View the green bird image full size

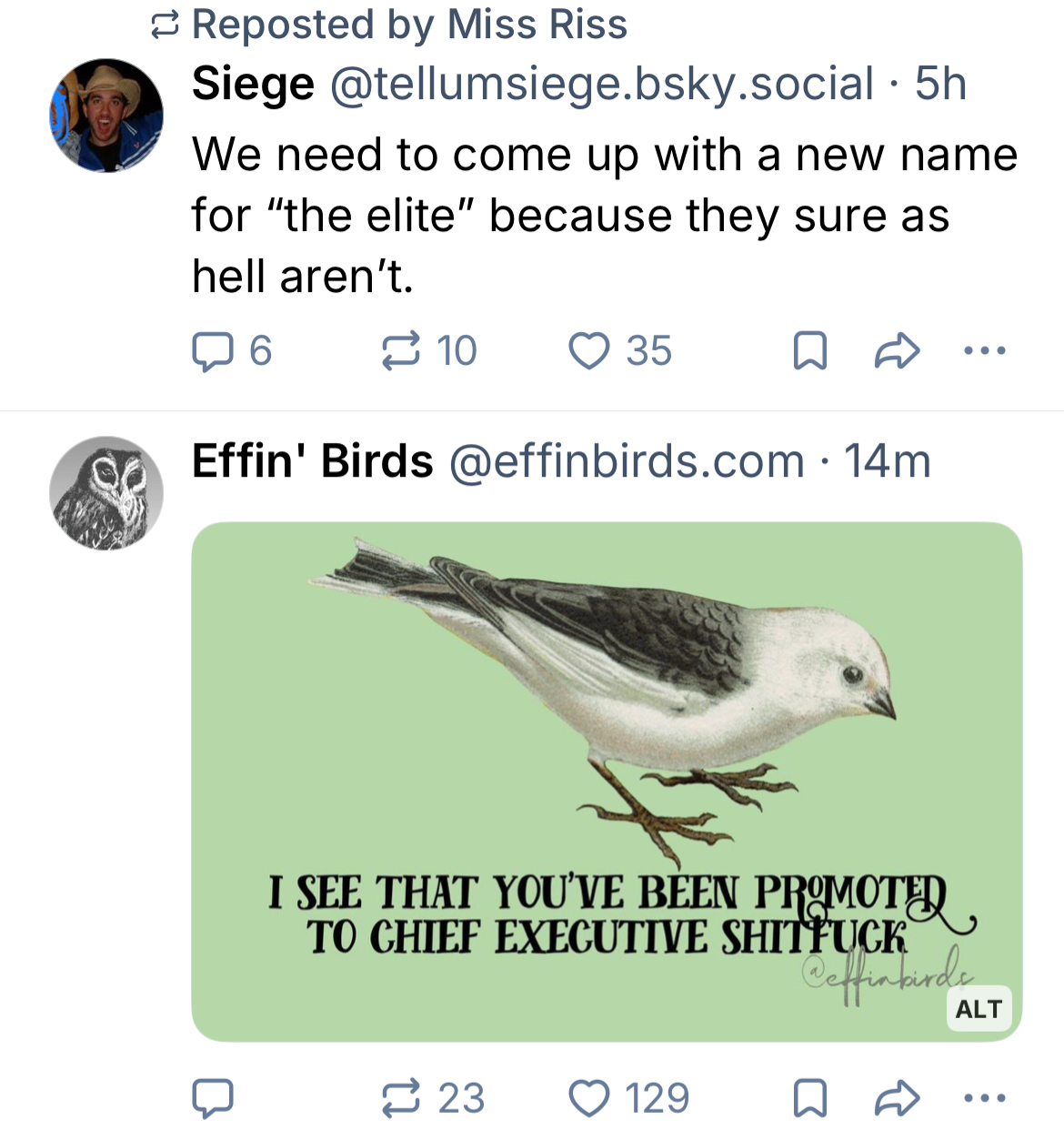tap(607, 728)
